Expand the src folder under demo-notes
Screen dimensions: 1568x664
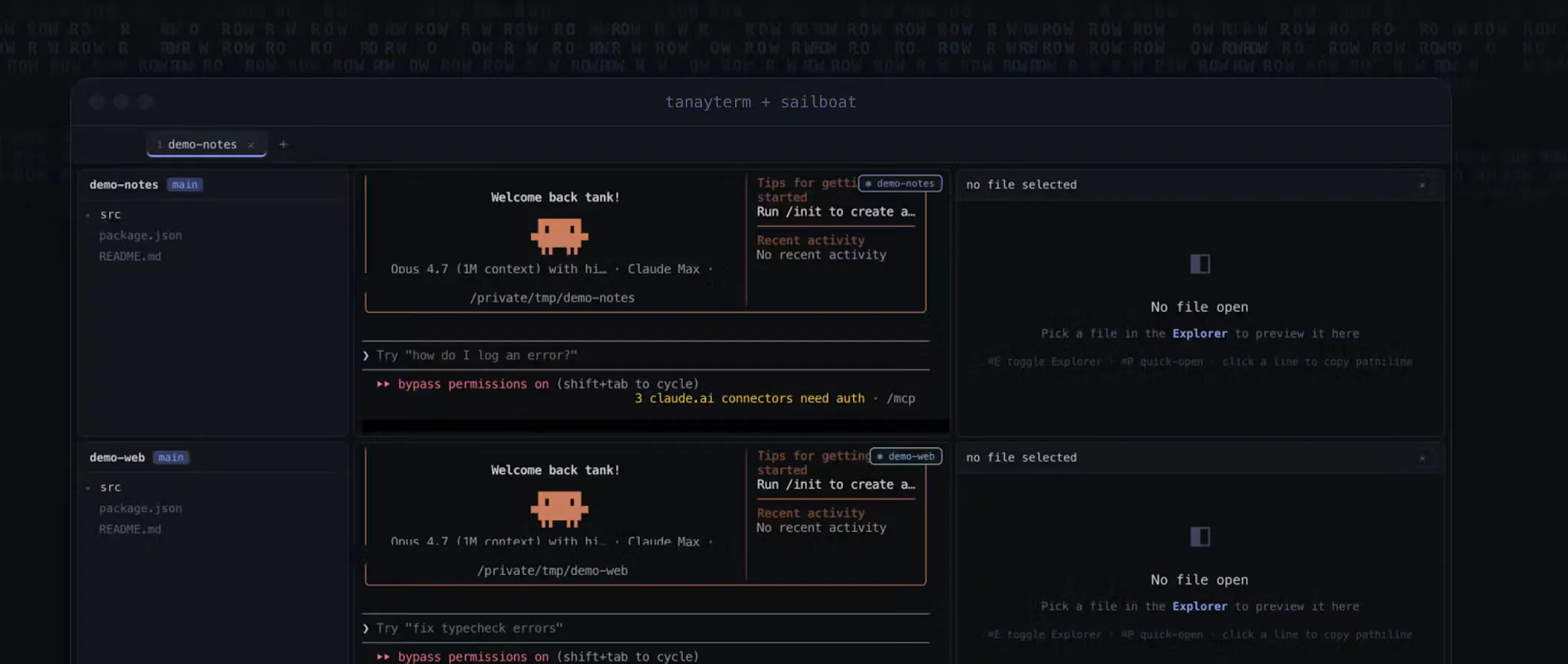(104, 215)
